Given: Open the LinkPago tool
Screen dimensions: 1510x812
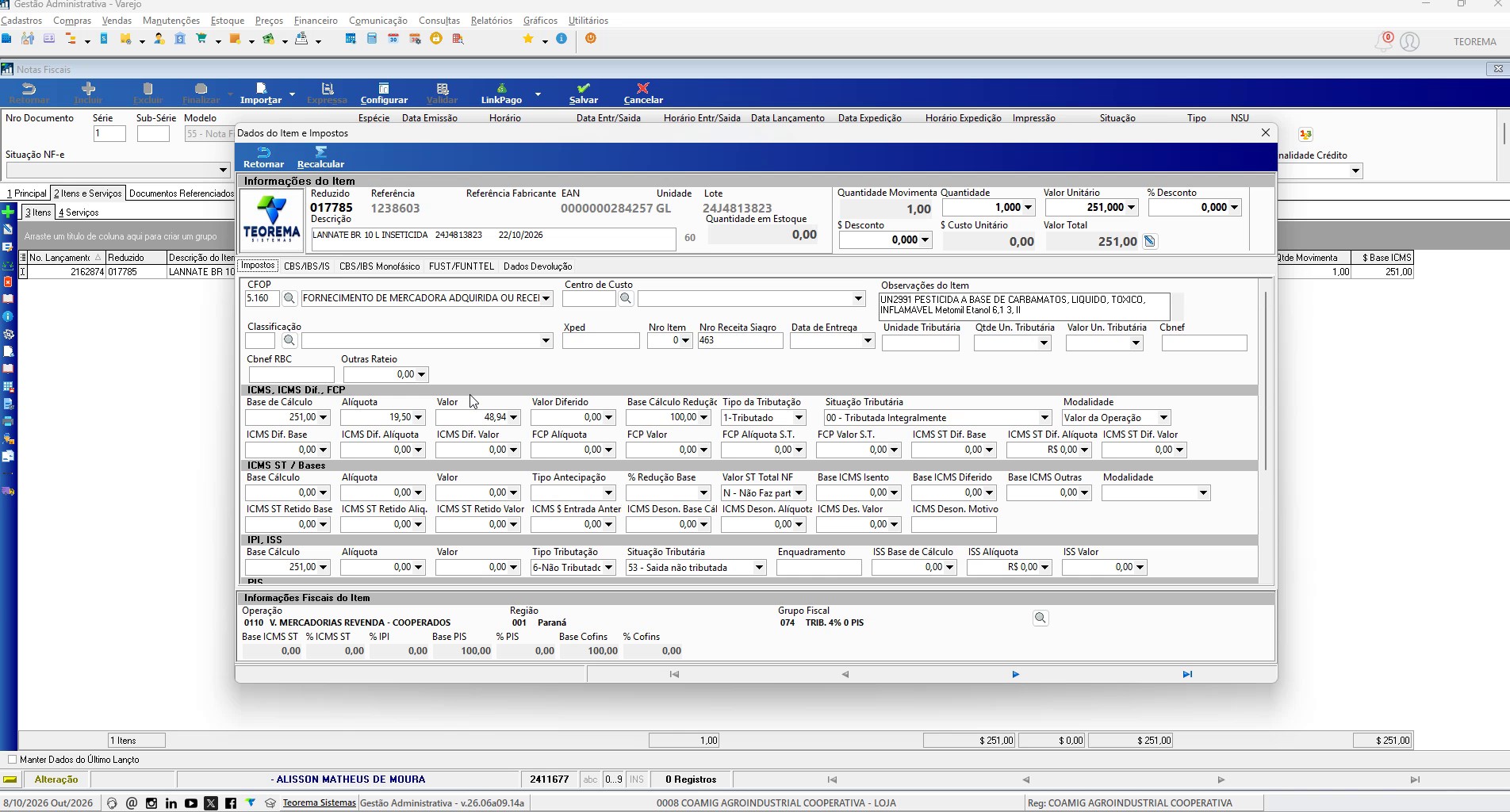Looking at the screenshot, I should pos(501,93).
